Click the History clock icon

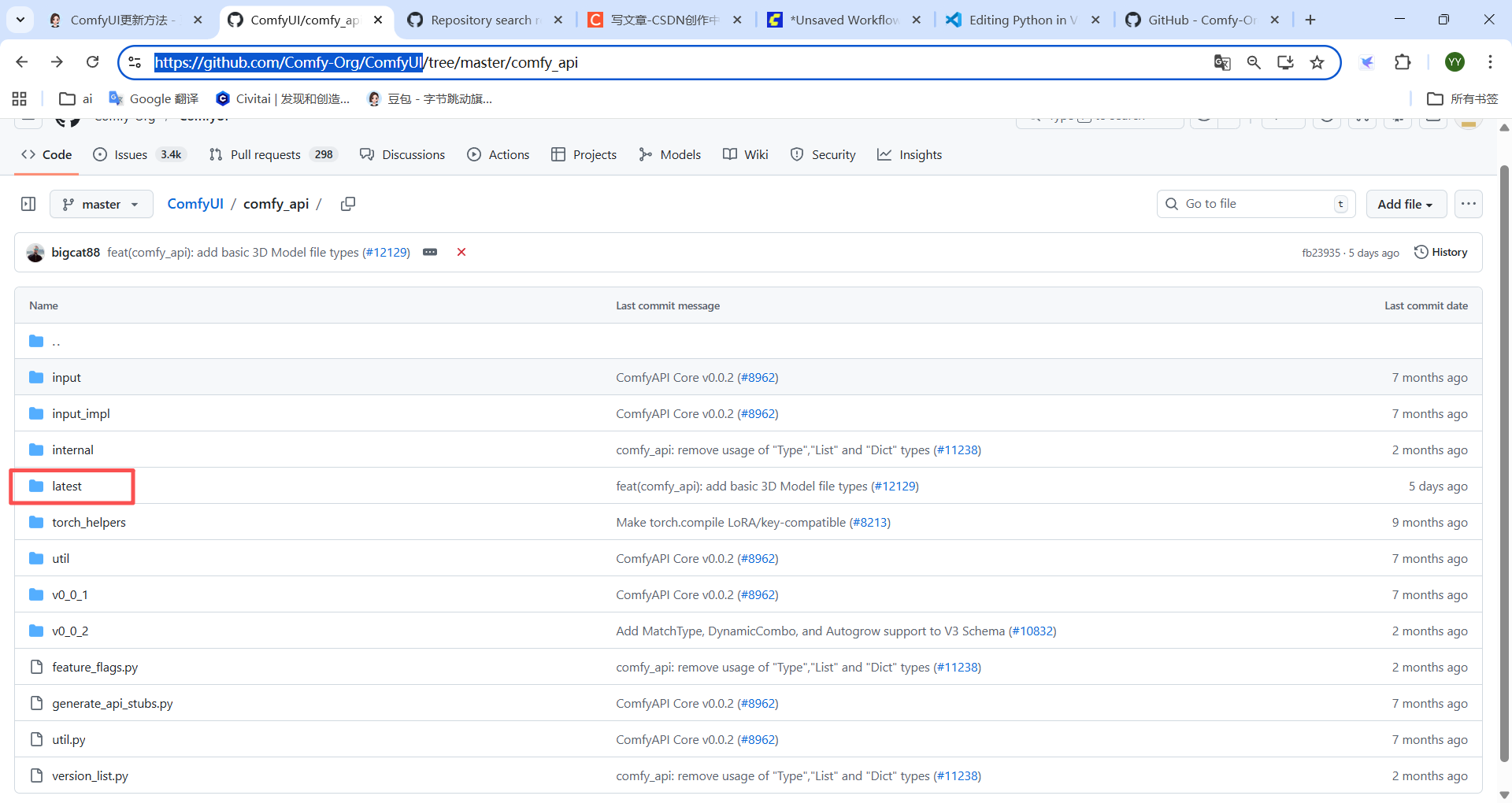click(1421, 252)
